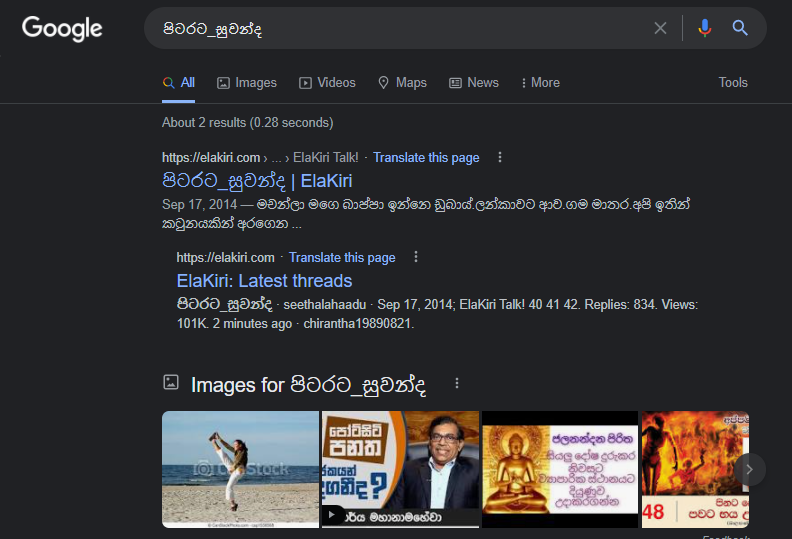The height and width of the screenshot is (539, 792).
Task: Translate the Latest threads result page
Action: [x=342, y=258]
